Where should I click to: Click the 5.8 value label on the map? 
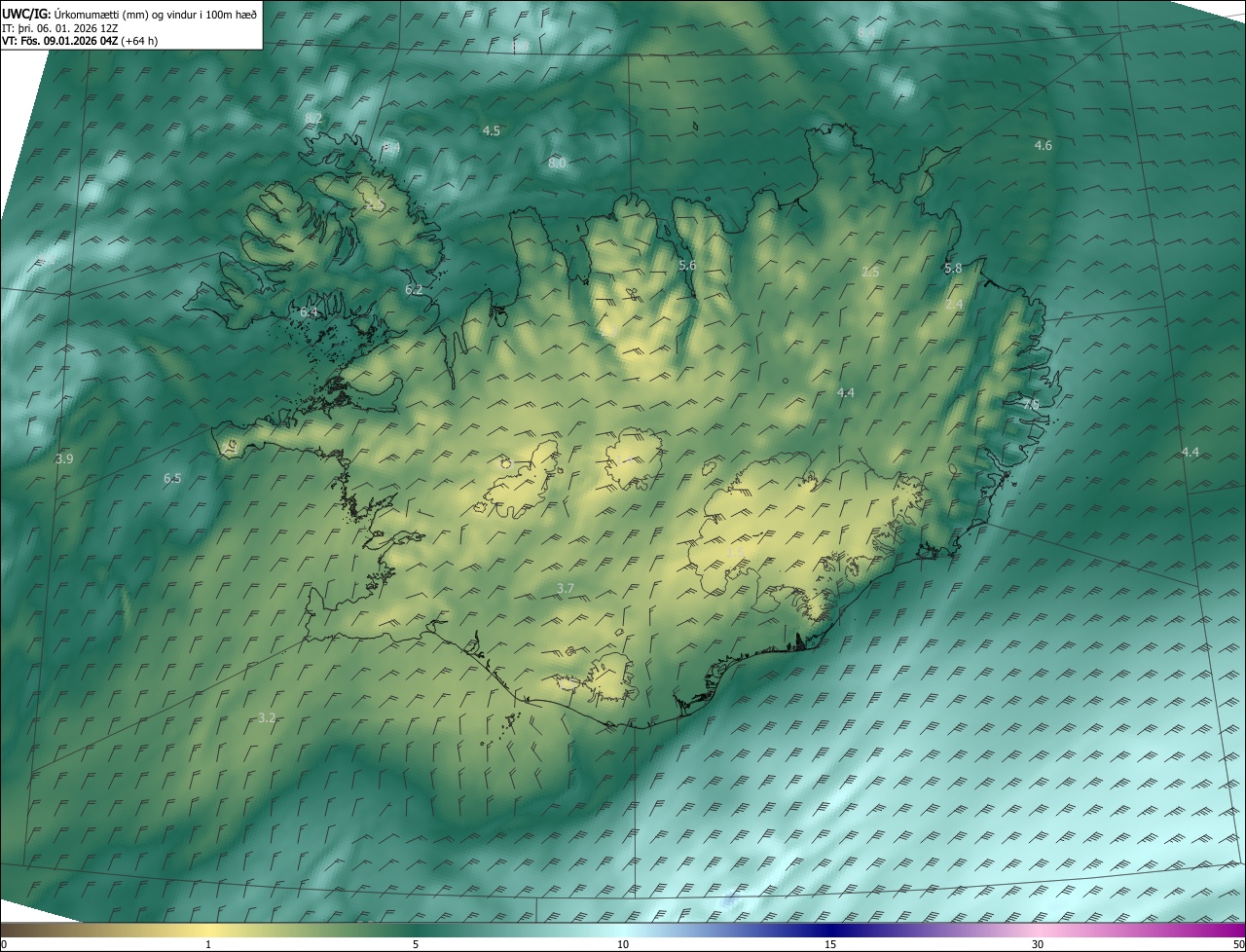pos(953,268)
